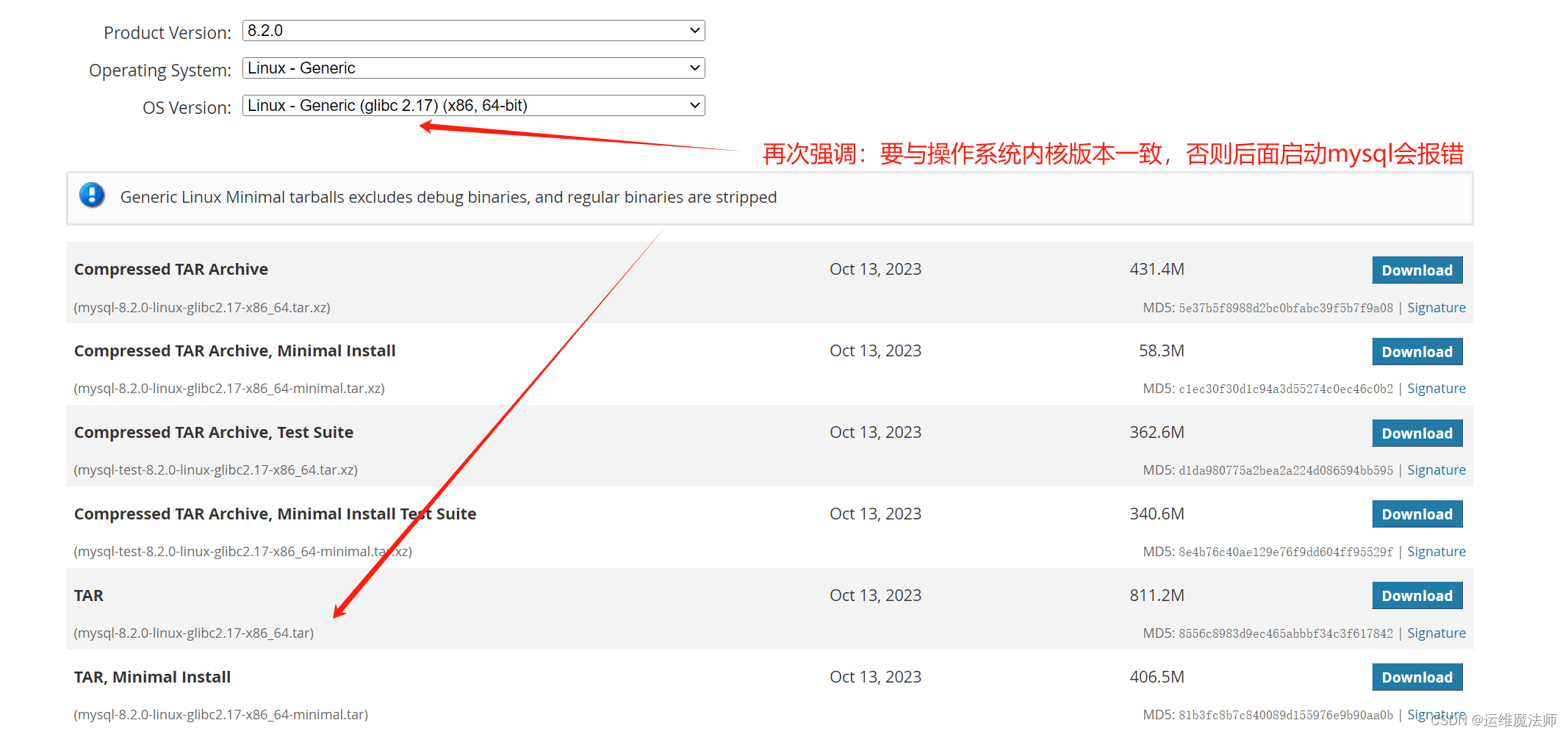Click file size 431.4M
The height and width of the screenshot is (734, 1568).
coord(1157,270)
